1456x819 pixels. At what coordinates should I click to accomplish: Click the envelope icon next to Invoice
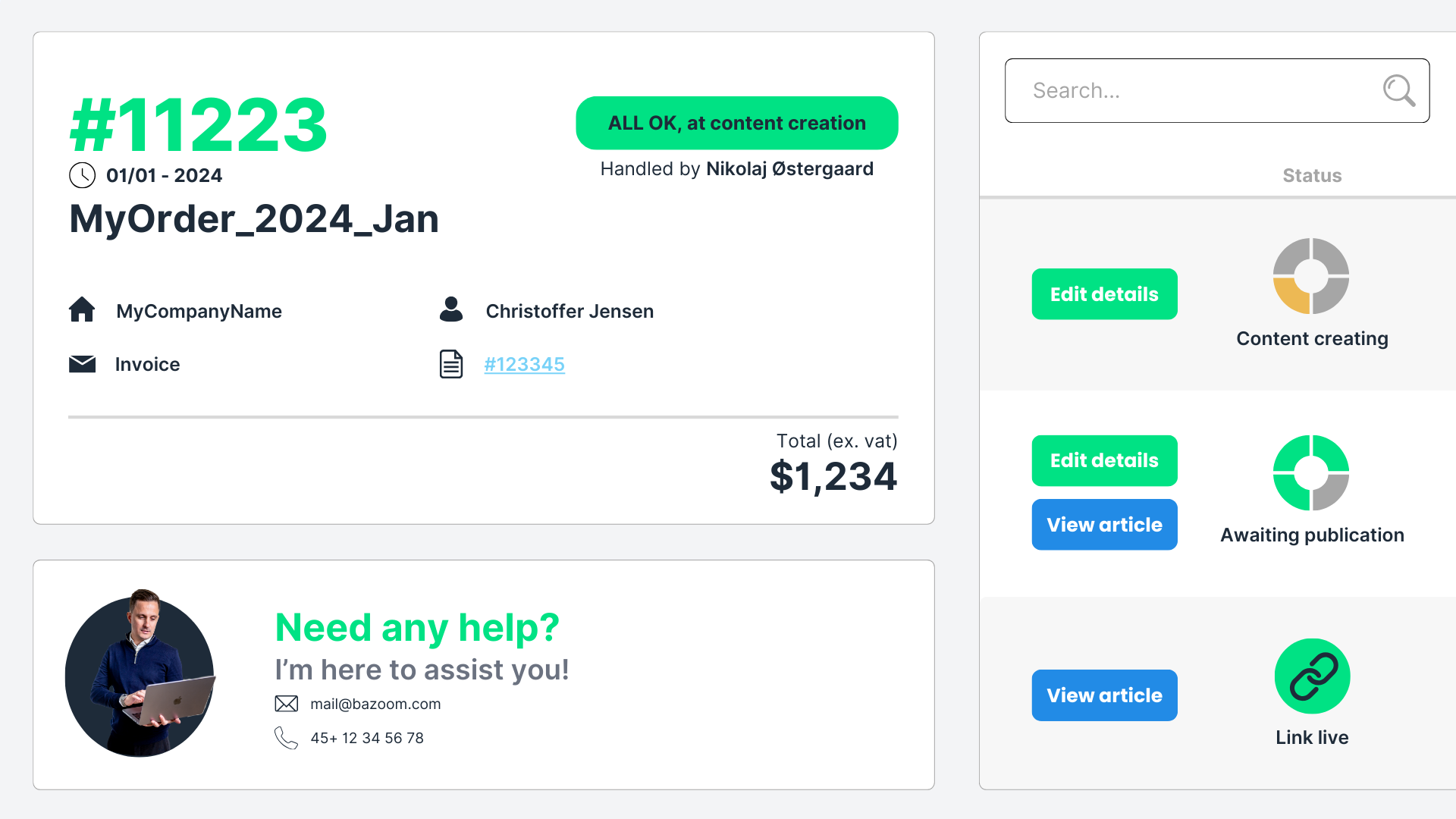point(82,364)
